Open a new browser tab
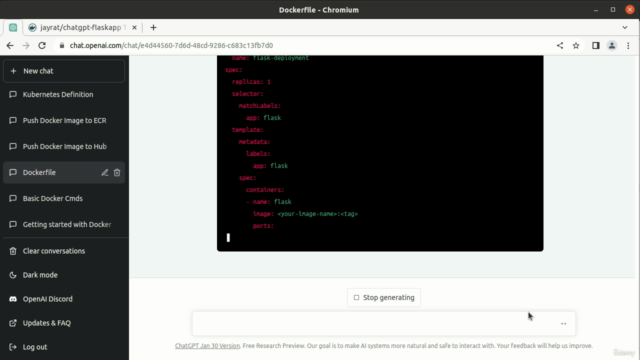 click(x=153, y=28)
